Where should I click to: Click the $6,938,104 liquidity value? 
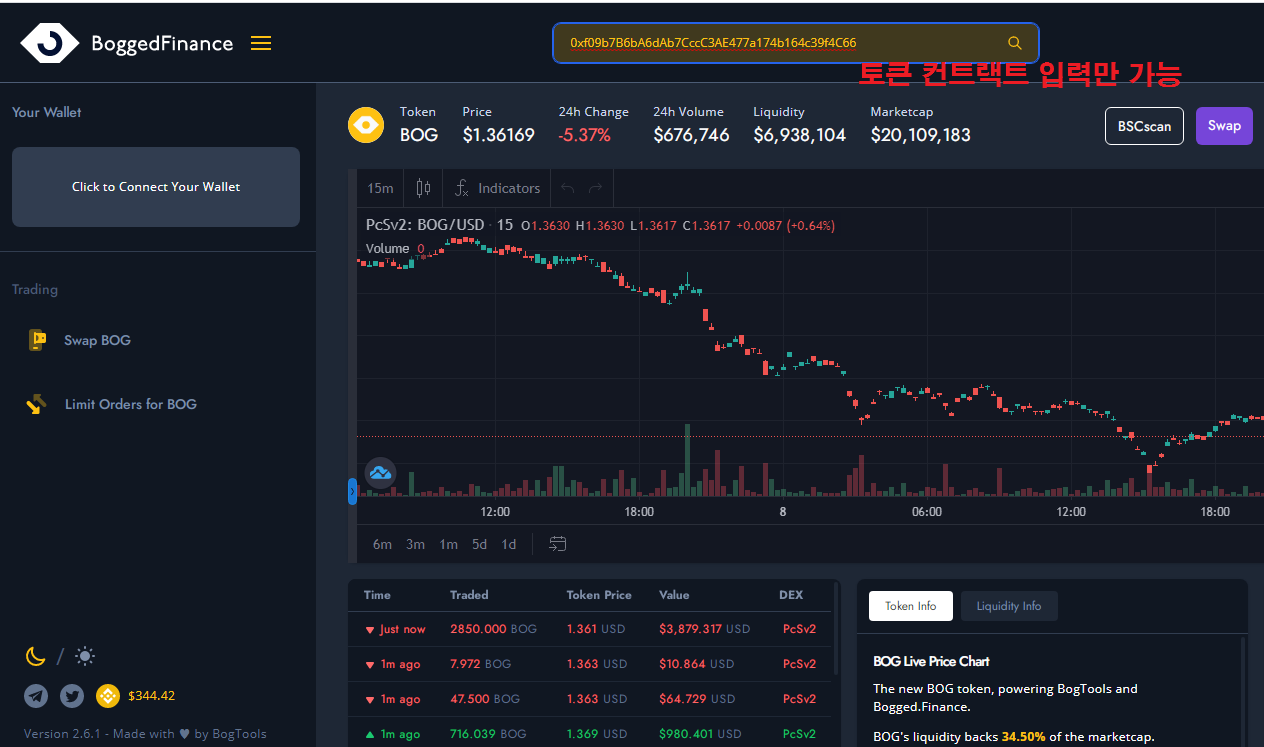[x=800, y=135]
